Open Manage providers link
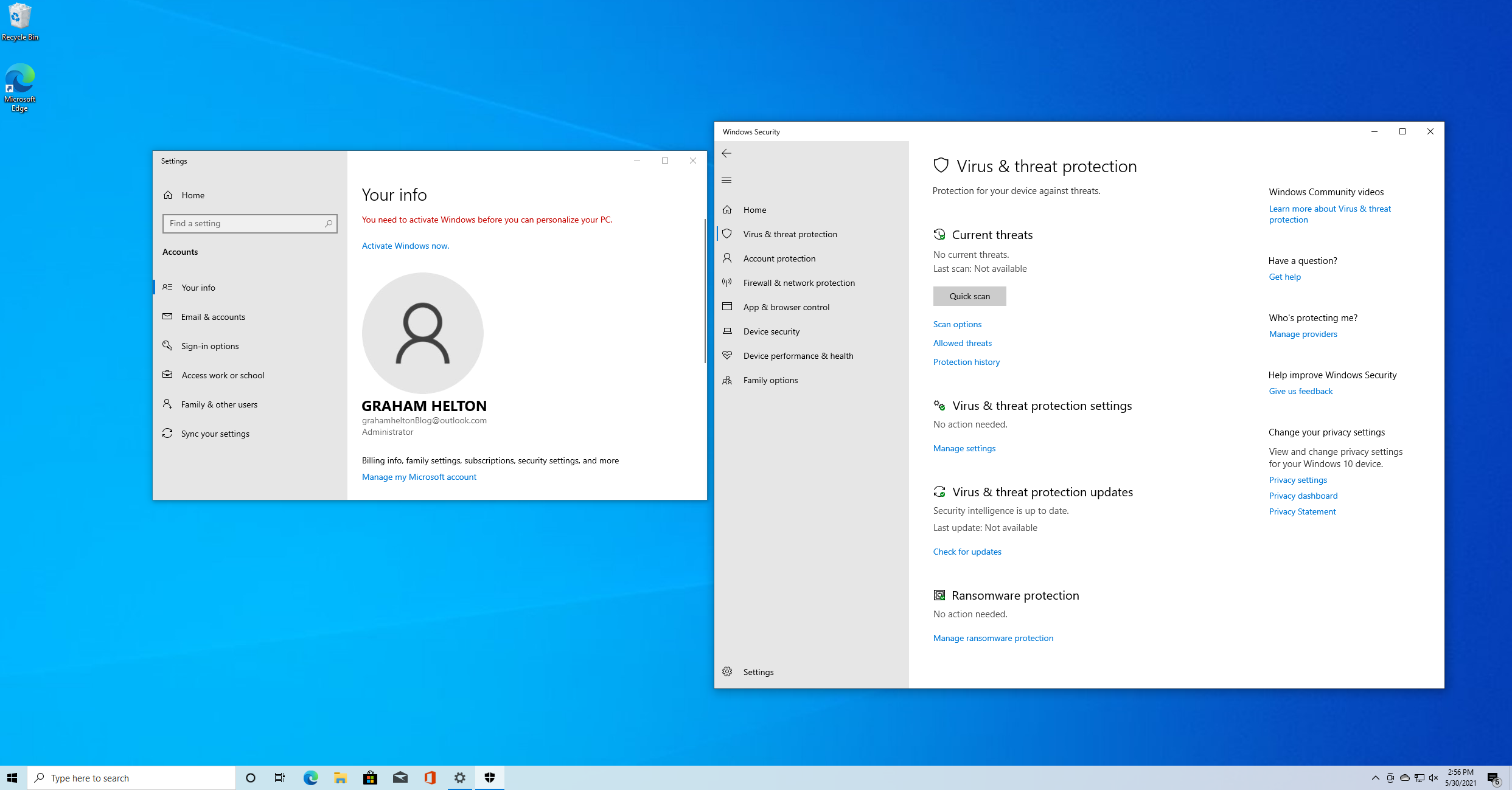 [1303, 334]
